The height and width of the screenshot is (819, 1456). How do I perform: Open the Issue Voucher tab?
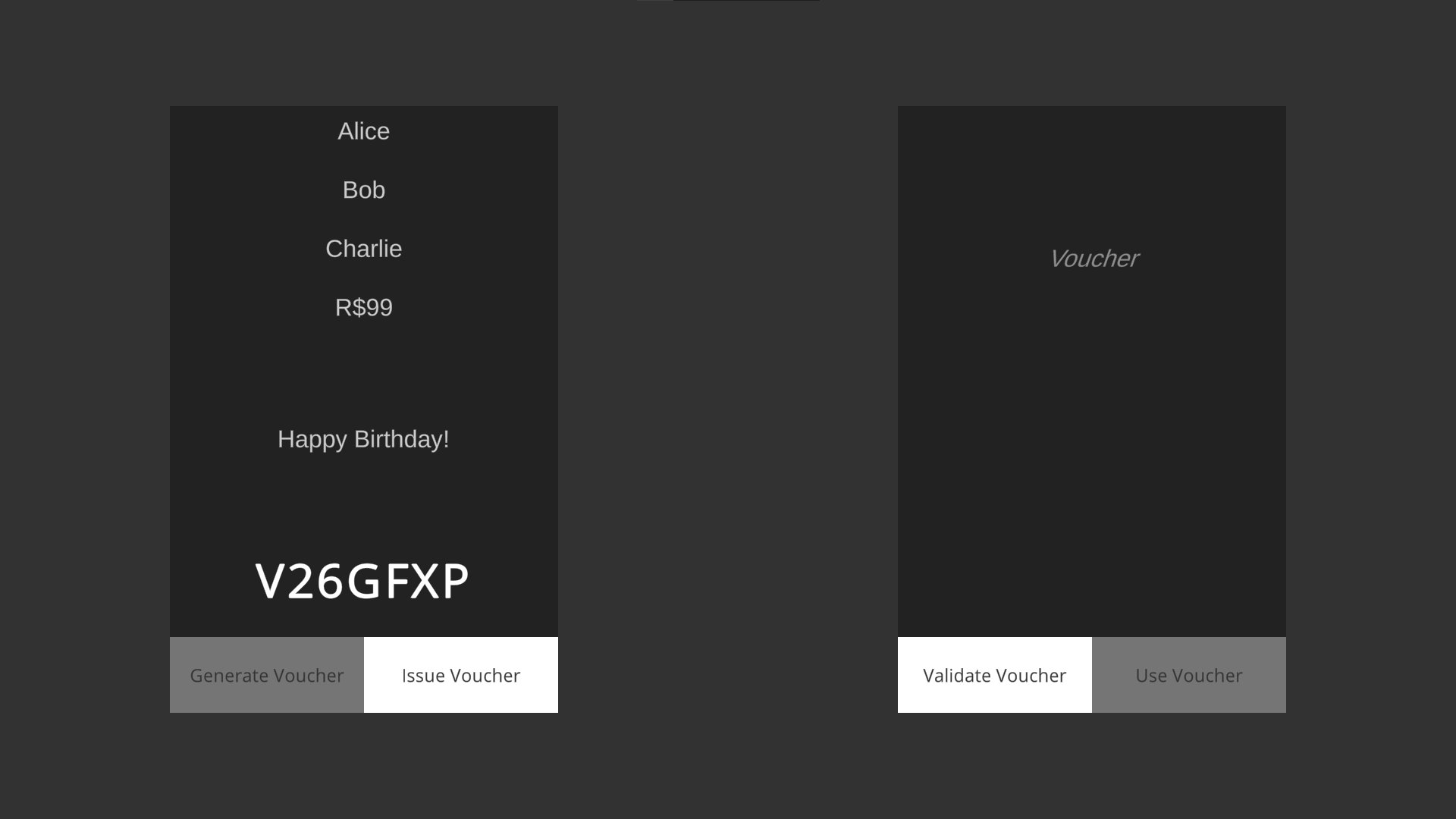(x=460, y=675)
